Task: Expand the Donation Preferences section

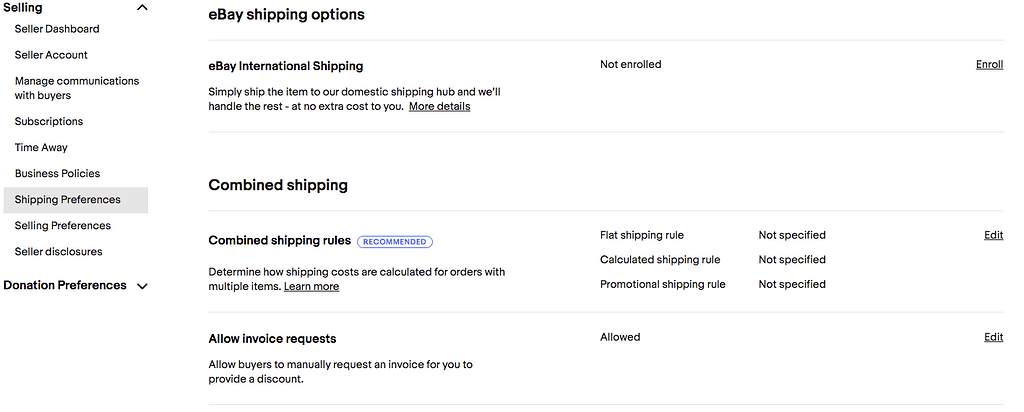Action: (142, 286)
